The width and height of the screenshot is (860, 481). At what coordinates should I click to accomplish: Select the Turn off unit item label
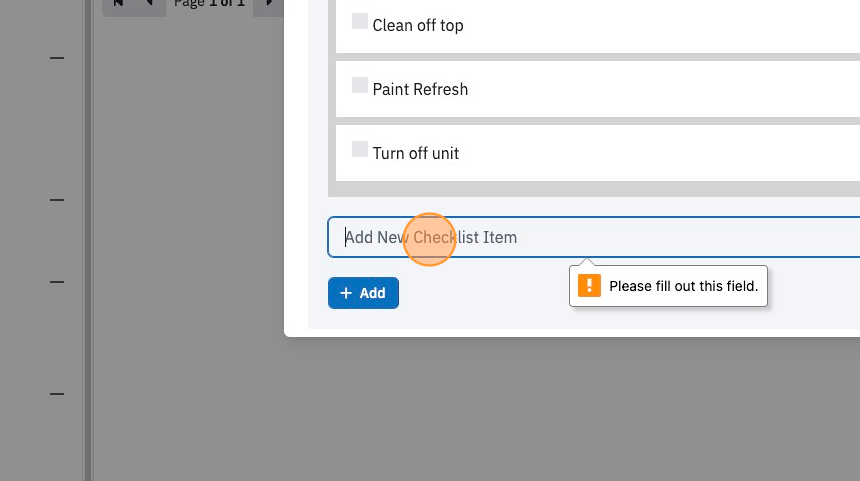[x=416, y=154]
